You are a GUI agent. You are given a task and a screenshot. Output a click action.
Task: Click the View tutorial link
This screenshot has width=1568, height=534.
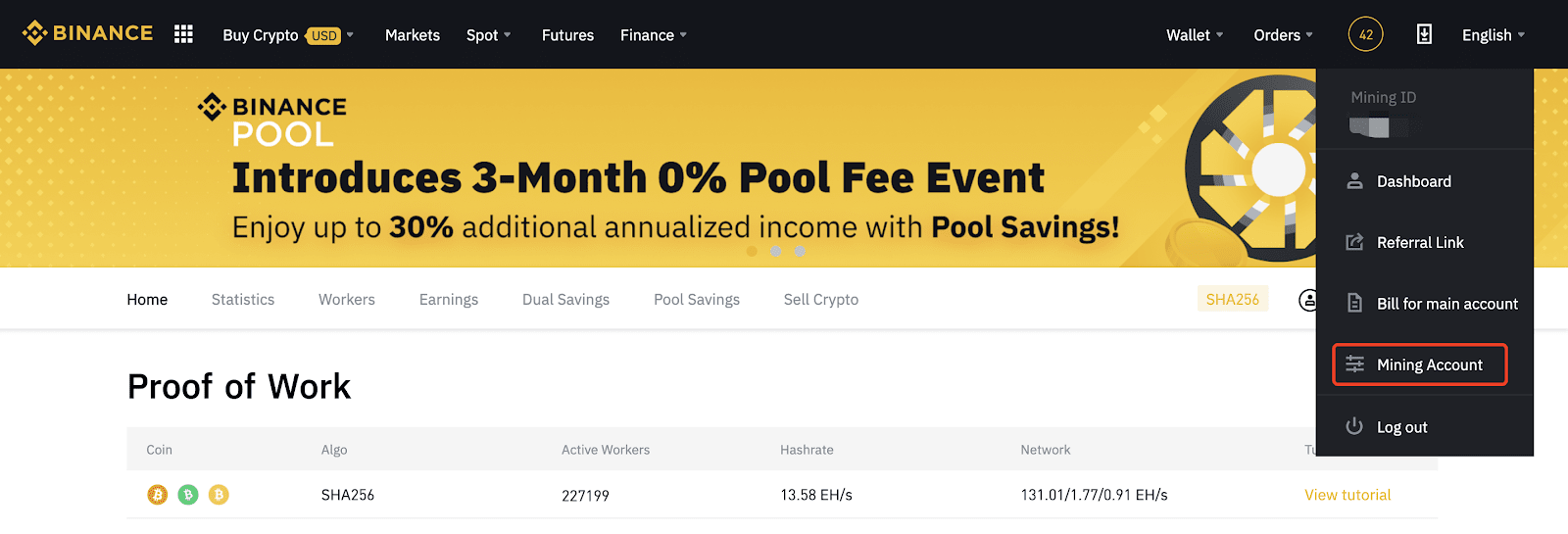pyautogui.click(x=1347, y=495)
